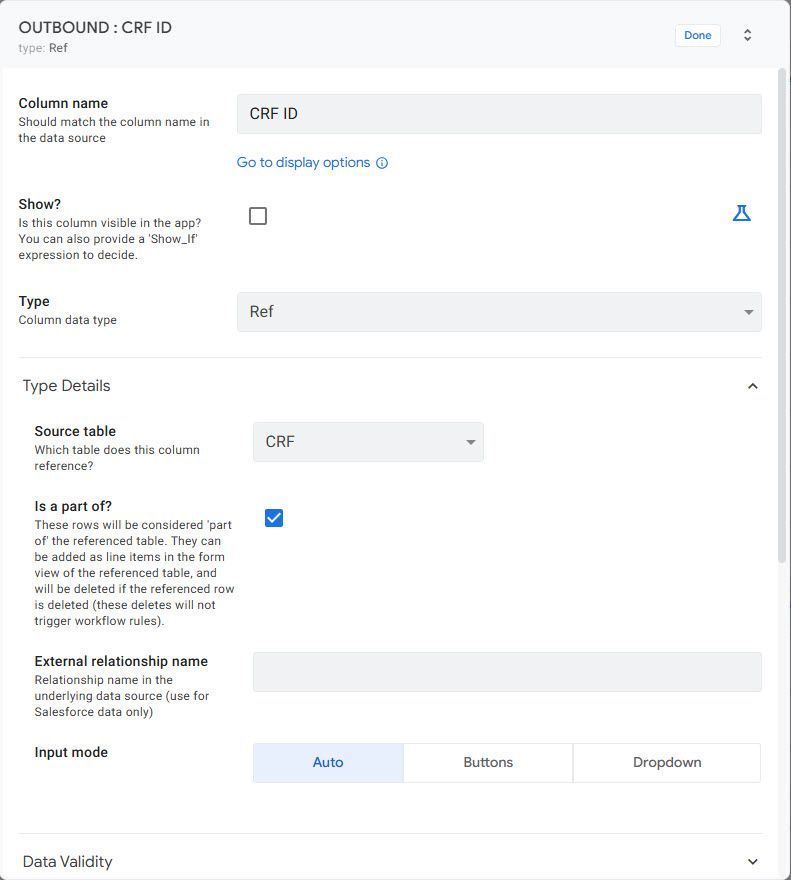Select Buttons input mode
791x880 pixels.
[x=488, y=763]
